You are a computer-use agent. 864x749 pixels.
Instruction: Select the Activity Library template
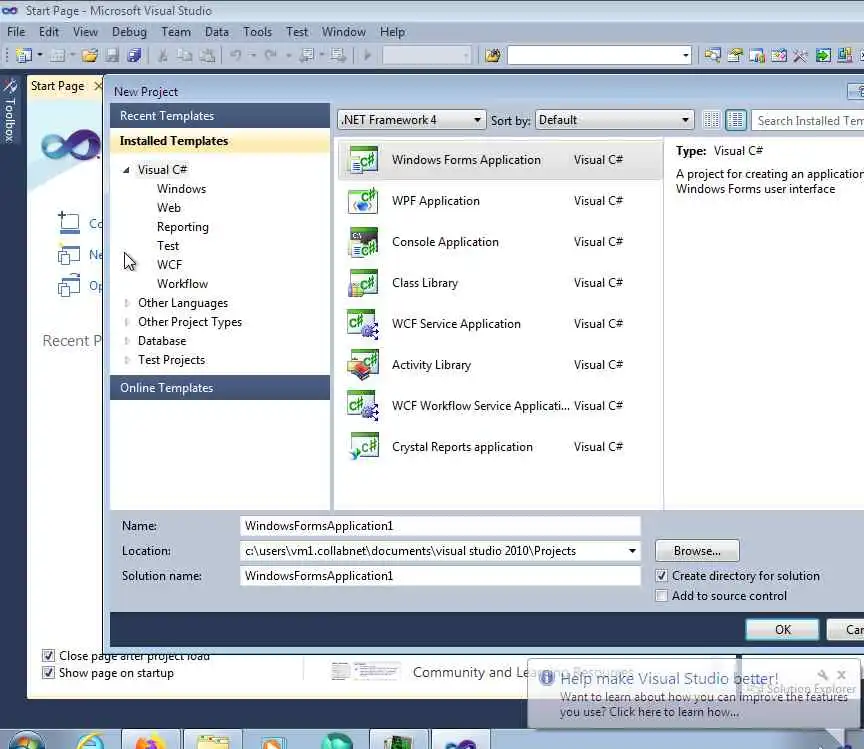[x=500, y=365]
